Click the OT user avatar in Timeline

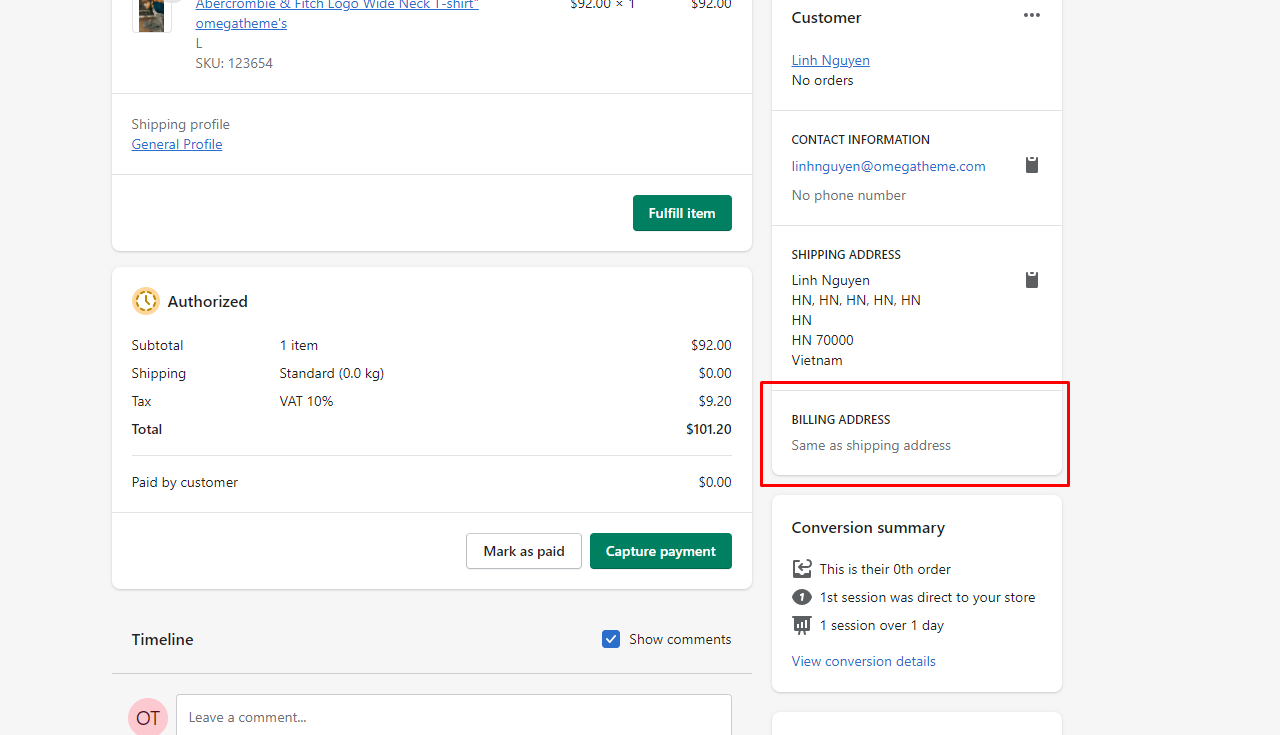(x=148, y=717)
